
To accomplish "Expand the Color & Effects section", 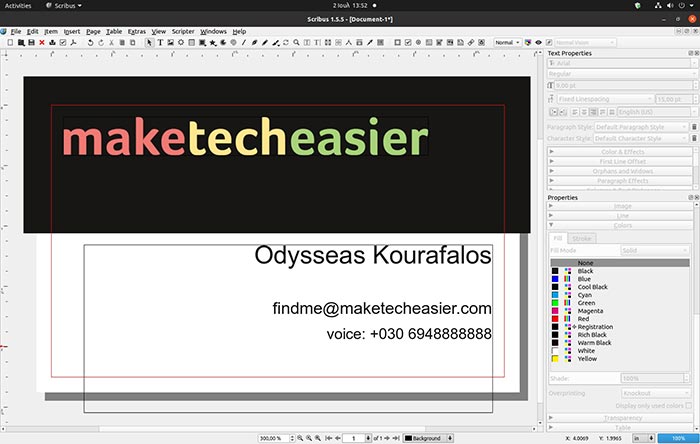I will [620, 152].
